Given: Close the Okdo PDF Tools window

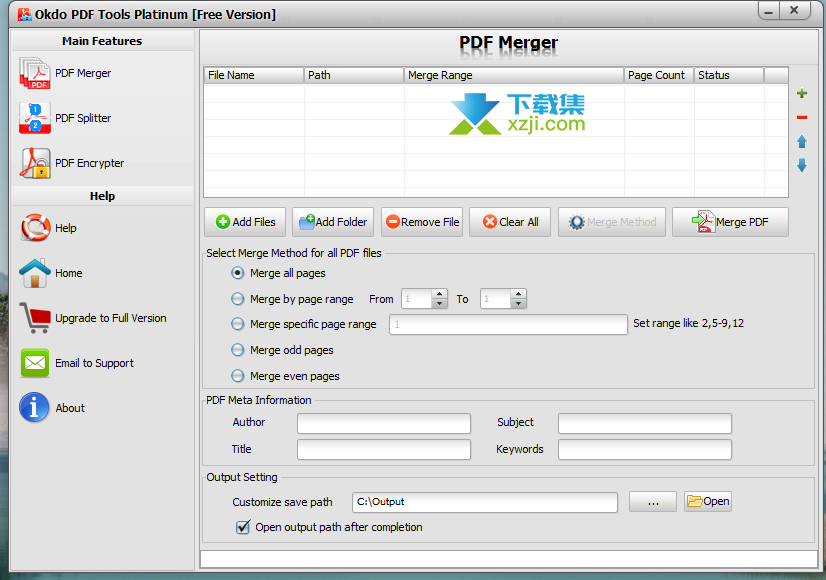Looking at the screenshot, I should (794, 11).
